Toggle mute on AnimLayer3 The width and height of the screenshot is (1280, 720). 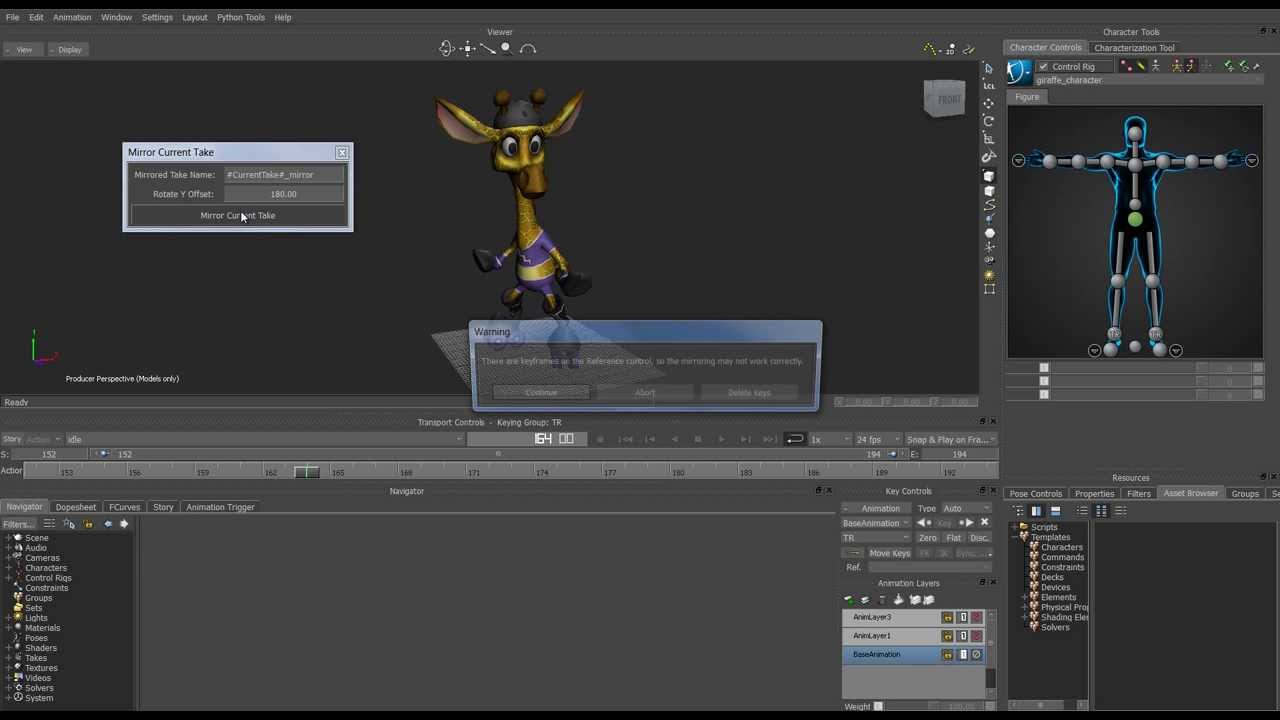pyautogui.click(x=977, y=618)
